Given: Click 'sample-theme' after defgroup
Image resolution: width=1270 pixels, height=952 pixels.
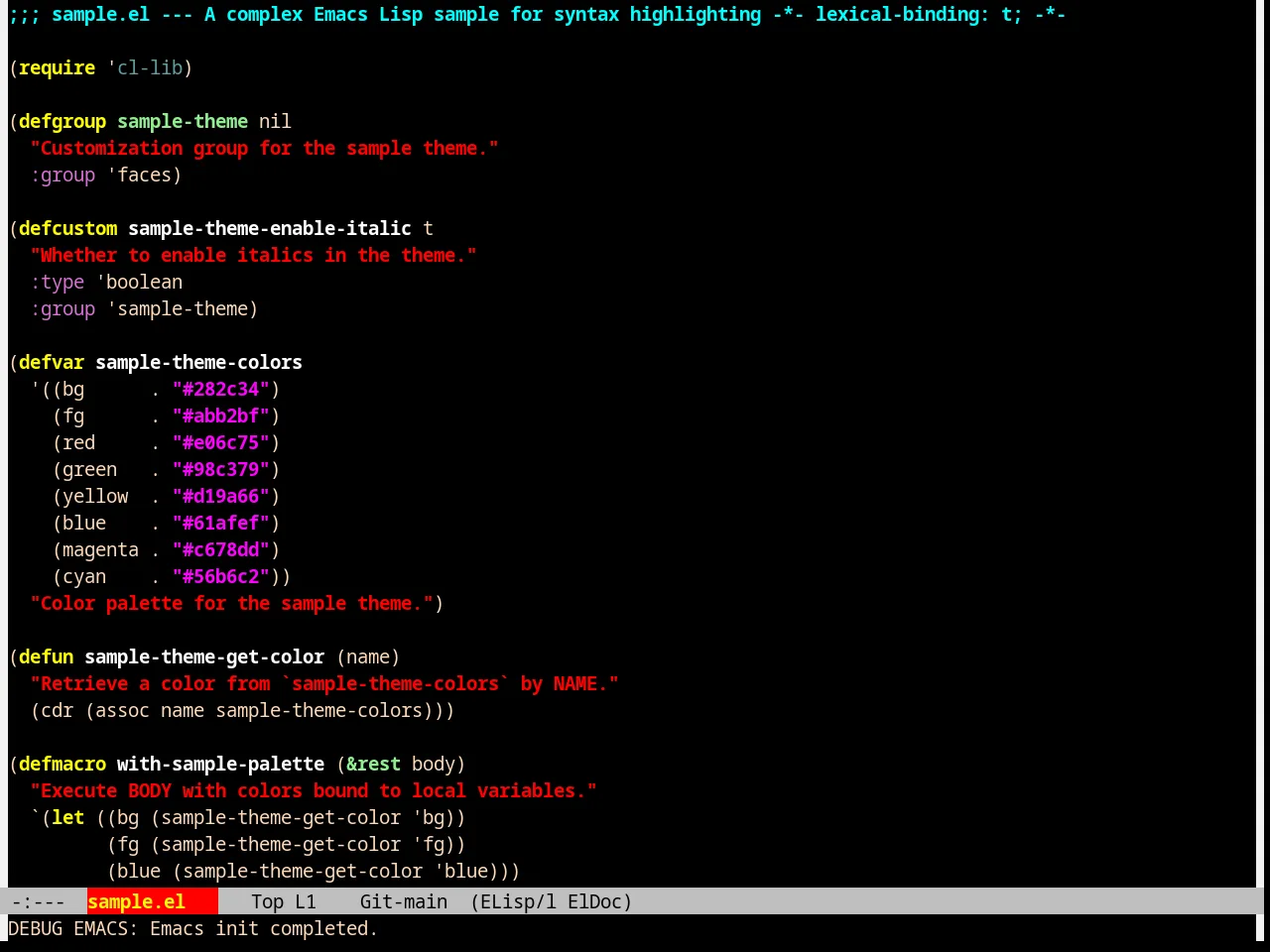Looking at the screenshot, I should [183, 121].
